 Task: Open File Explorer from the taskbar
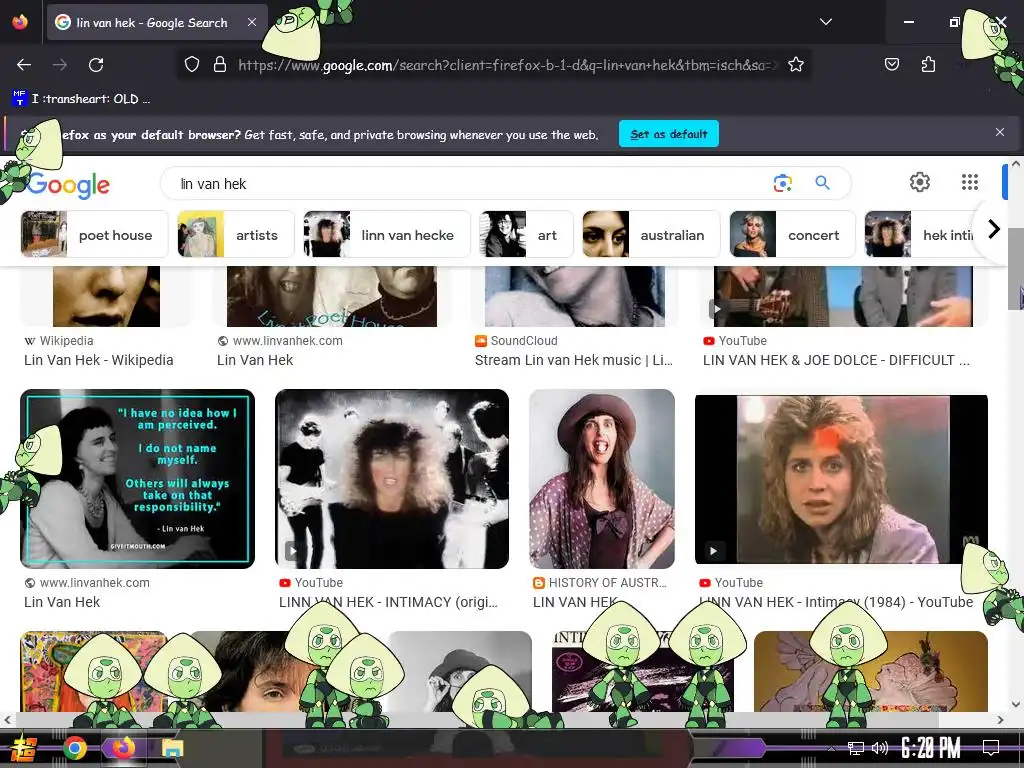pyautogui.click(x=173, y=748)
